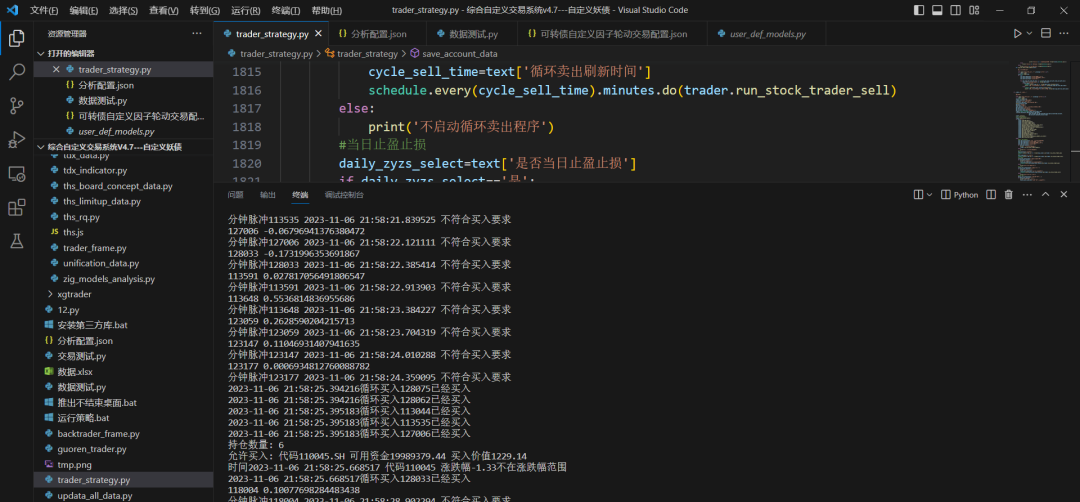Close trader_strategy.py in open editors list

point(56,70)
